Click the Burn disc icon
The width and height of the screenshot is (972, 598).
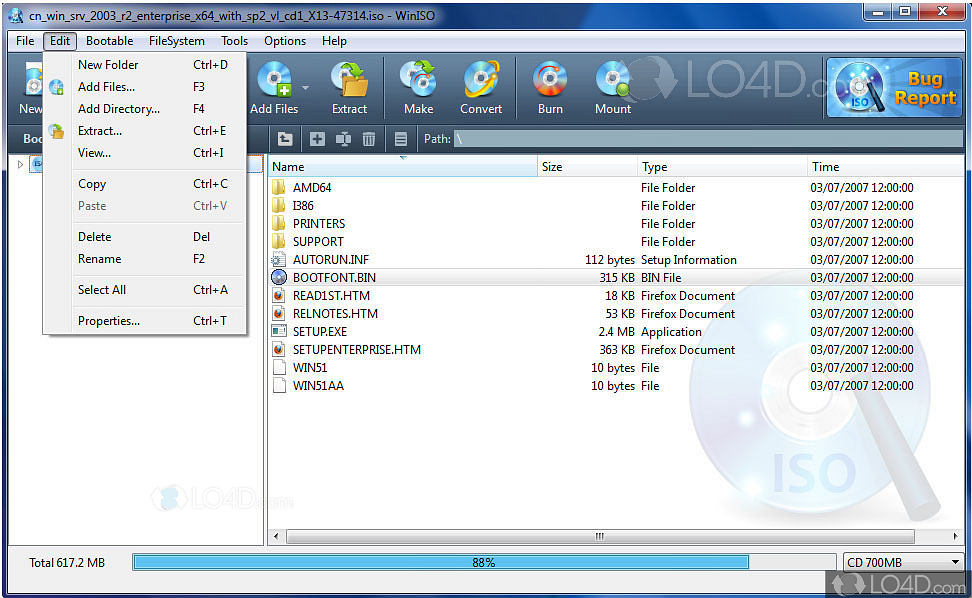coord(550,87)
